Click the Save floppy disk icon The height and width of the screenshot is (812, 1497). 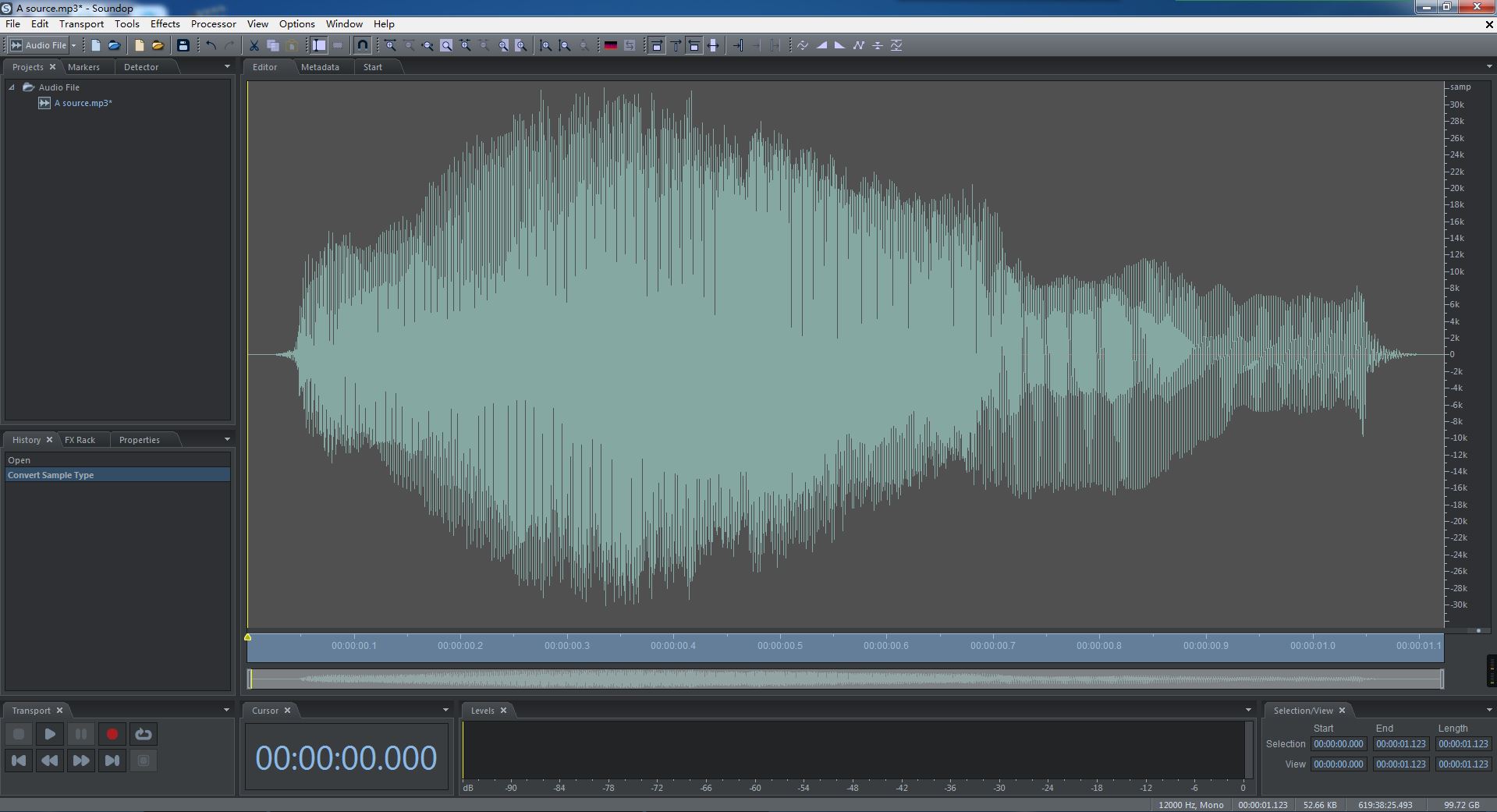point(183,45)
